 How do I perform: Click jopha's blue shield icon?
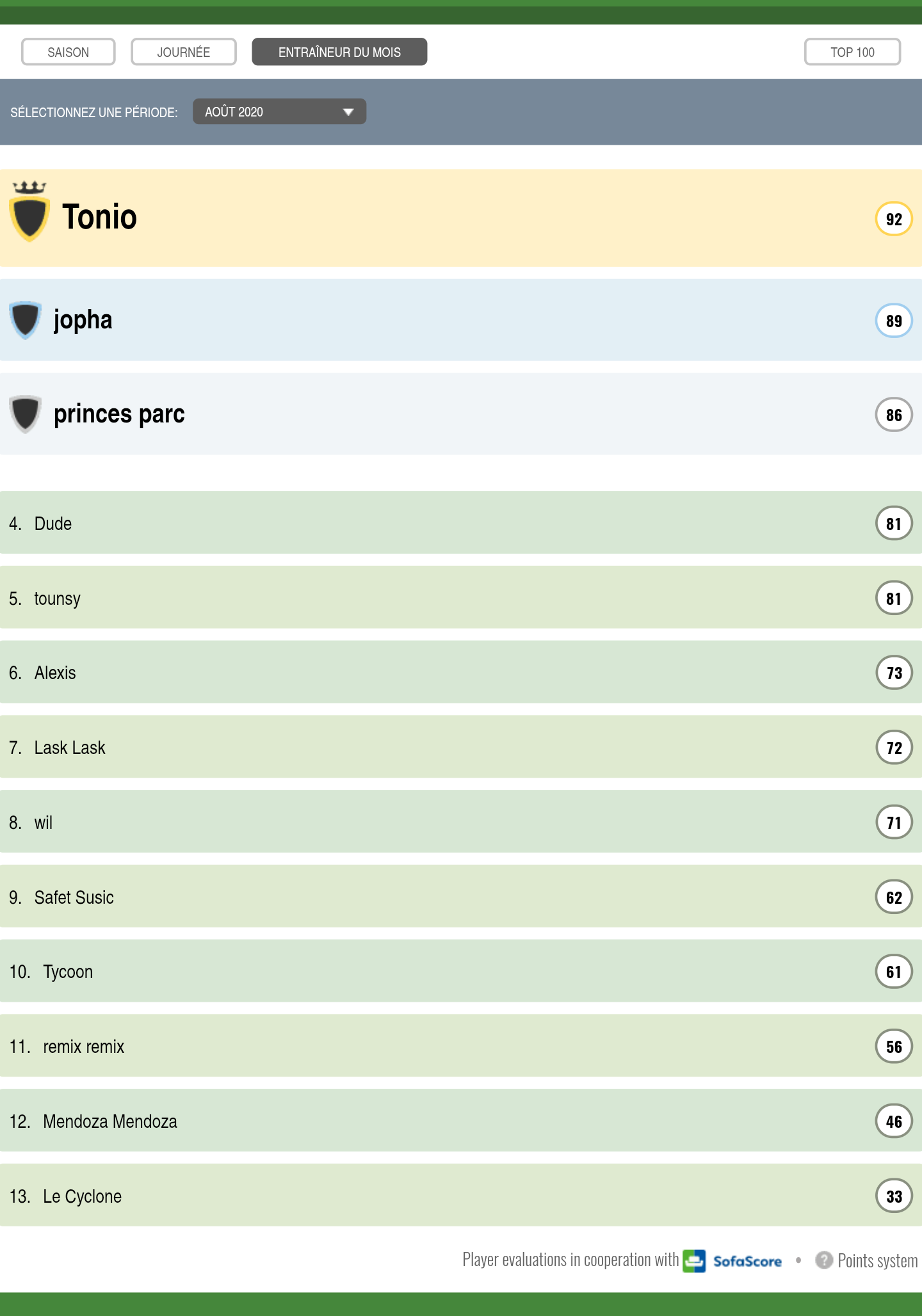pyautogui.click(x=26, y=319)
